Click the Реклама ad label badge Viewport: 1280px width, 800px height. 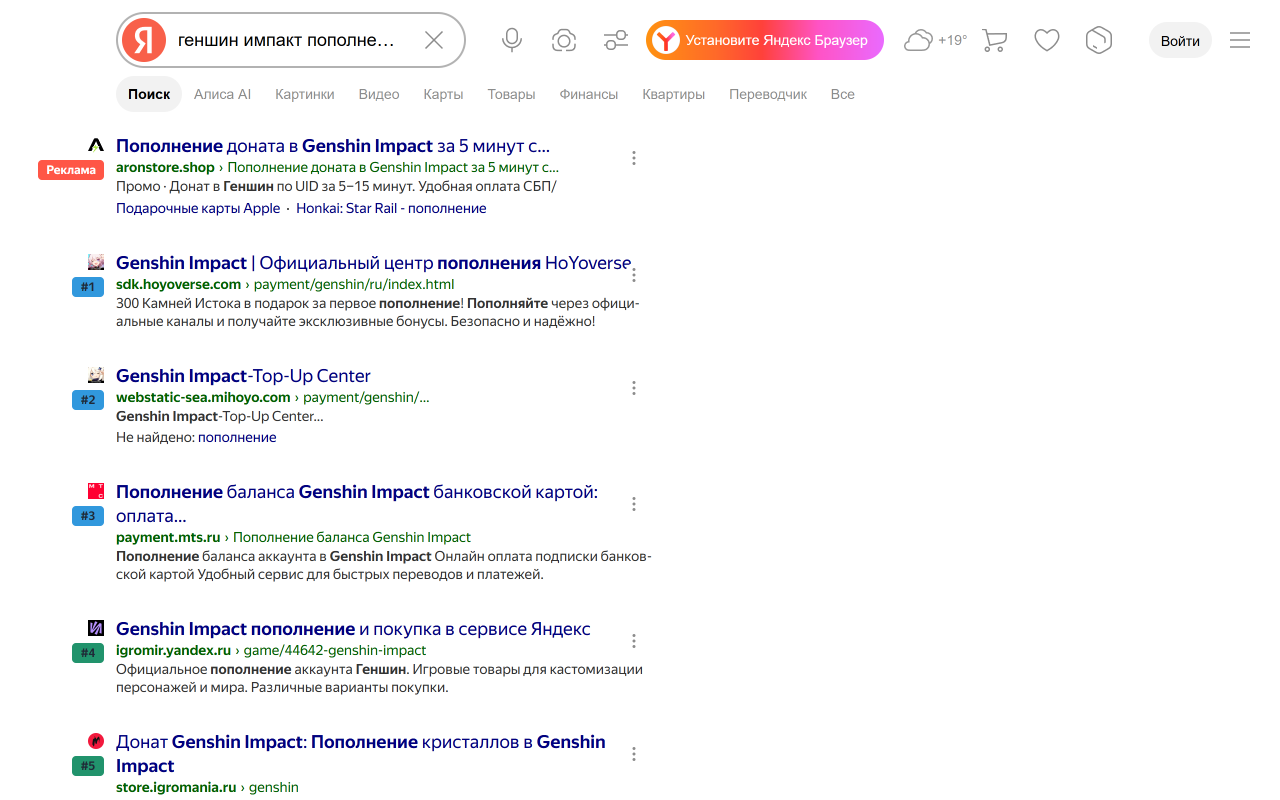pos(71,170)
